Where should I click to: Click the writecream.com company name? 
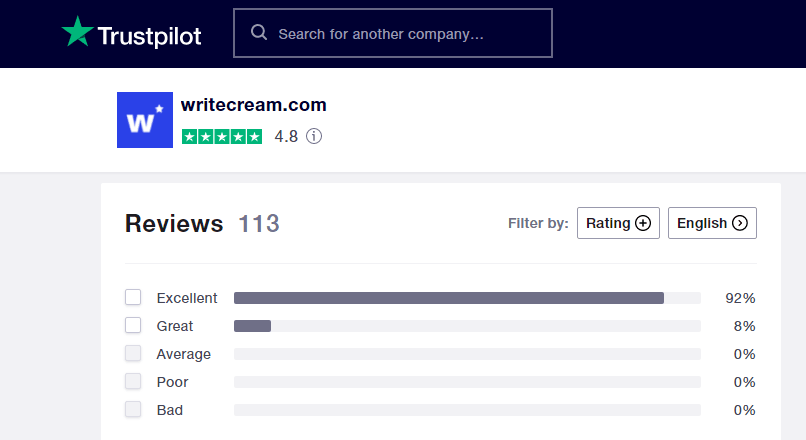253,105
